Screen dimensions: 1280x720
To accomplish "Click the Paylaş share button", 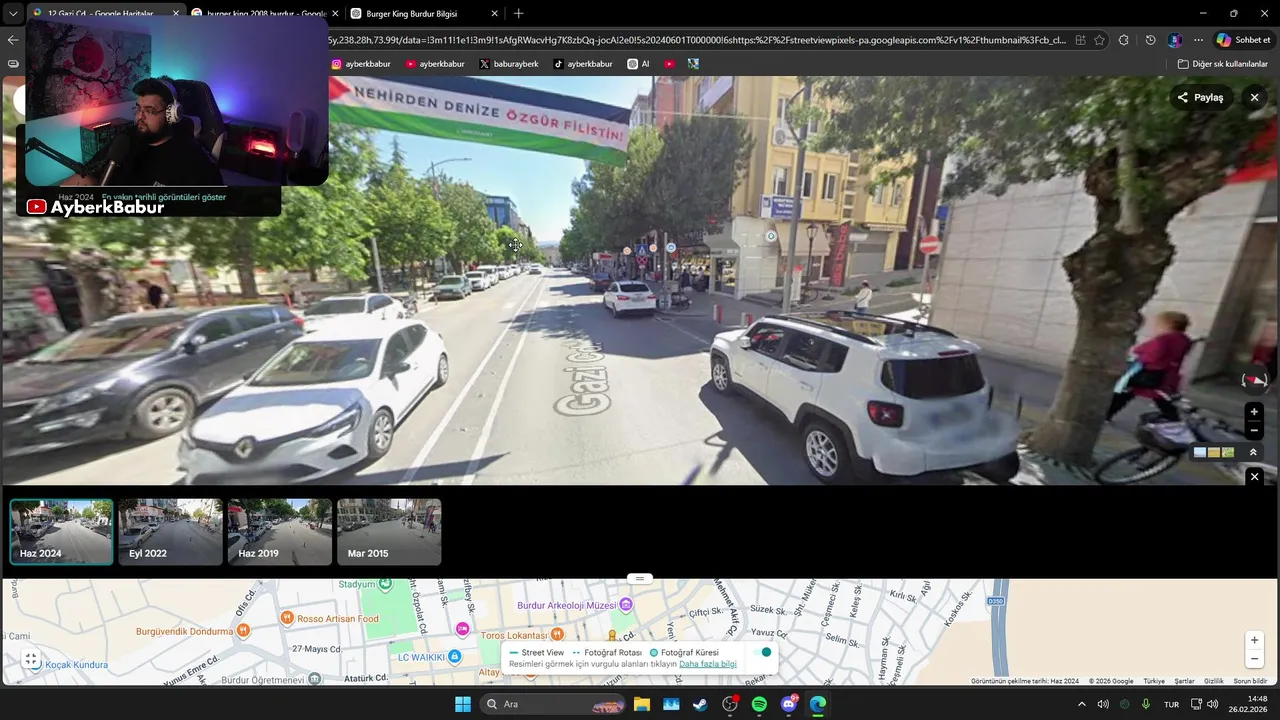I will 1200,97.
